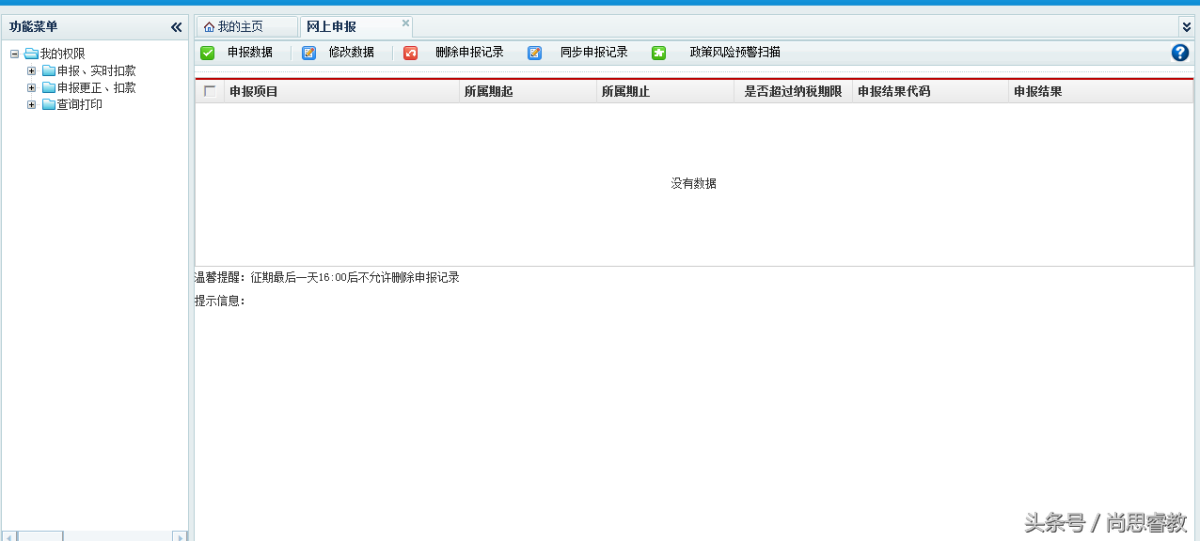Viewport: 1200px width, 541px height.
Task: Click the 查询打印 folder icon
Action: point(49,105)
